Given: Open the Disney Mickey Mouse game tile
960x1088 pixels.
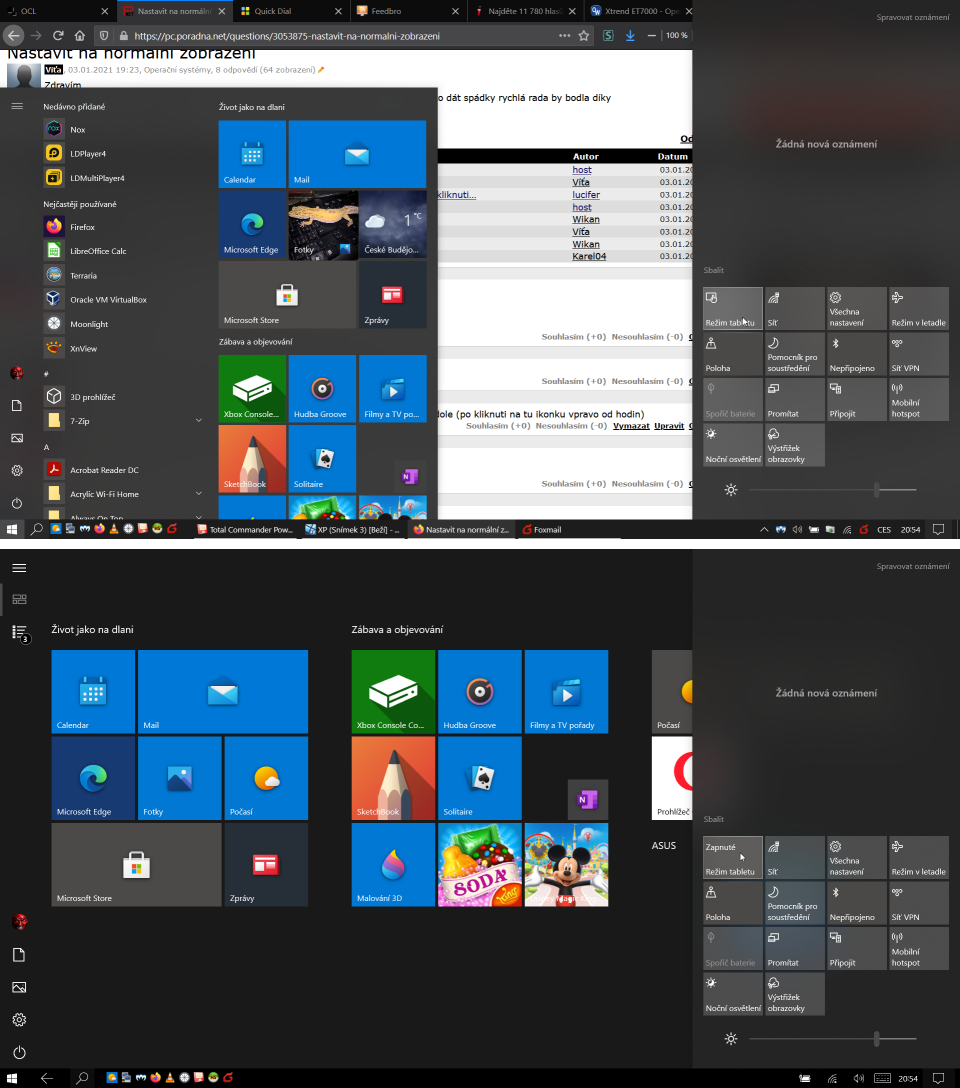Looking at the screenshot, I should [x=567, y=865].
